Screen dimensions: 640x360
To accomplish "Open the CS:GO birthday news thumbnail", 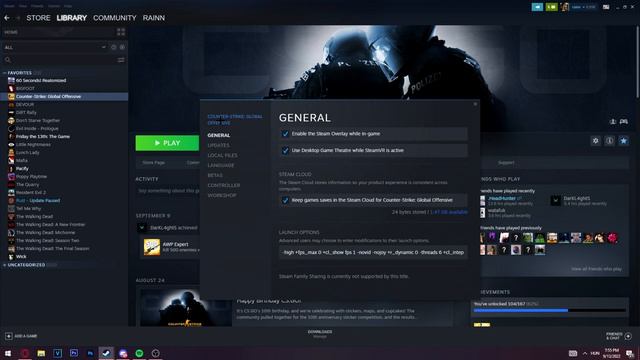I will (186, 308).
